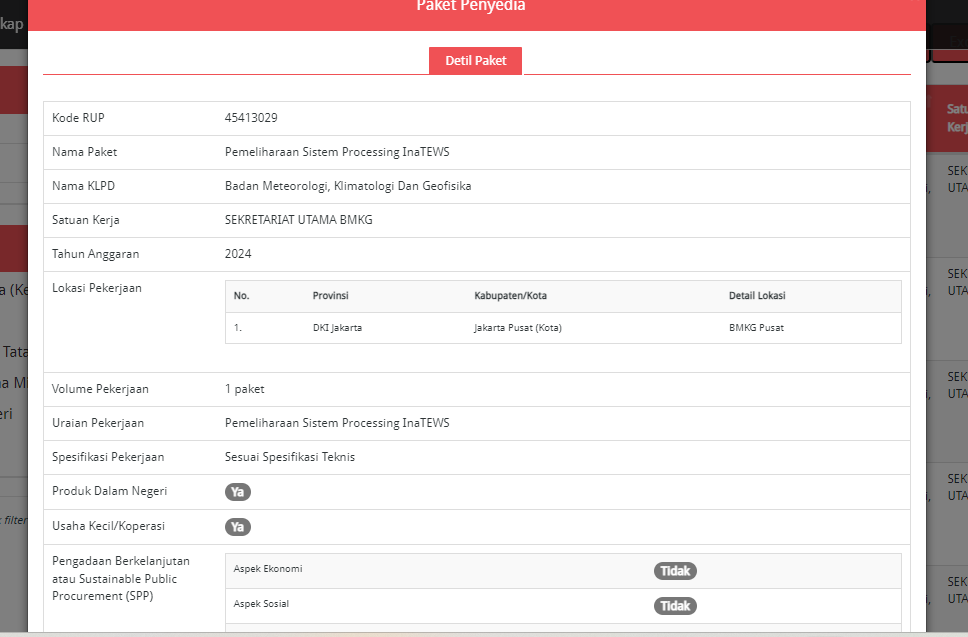Click the Ya badge for Produk Dalam Negeri

pos(238,492)
